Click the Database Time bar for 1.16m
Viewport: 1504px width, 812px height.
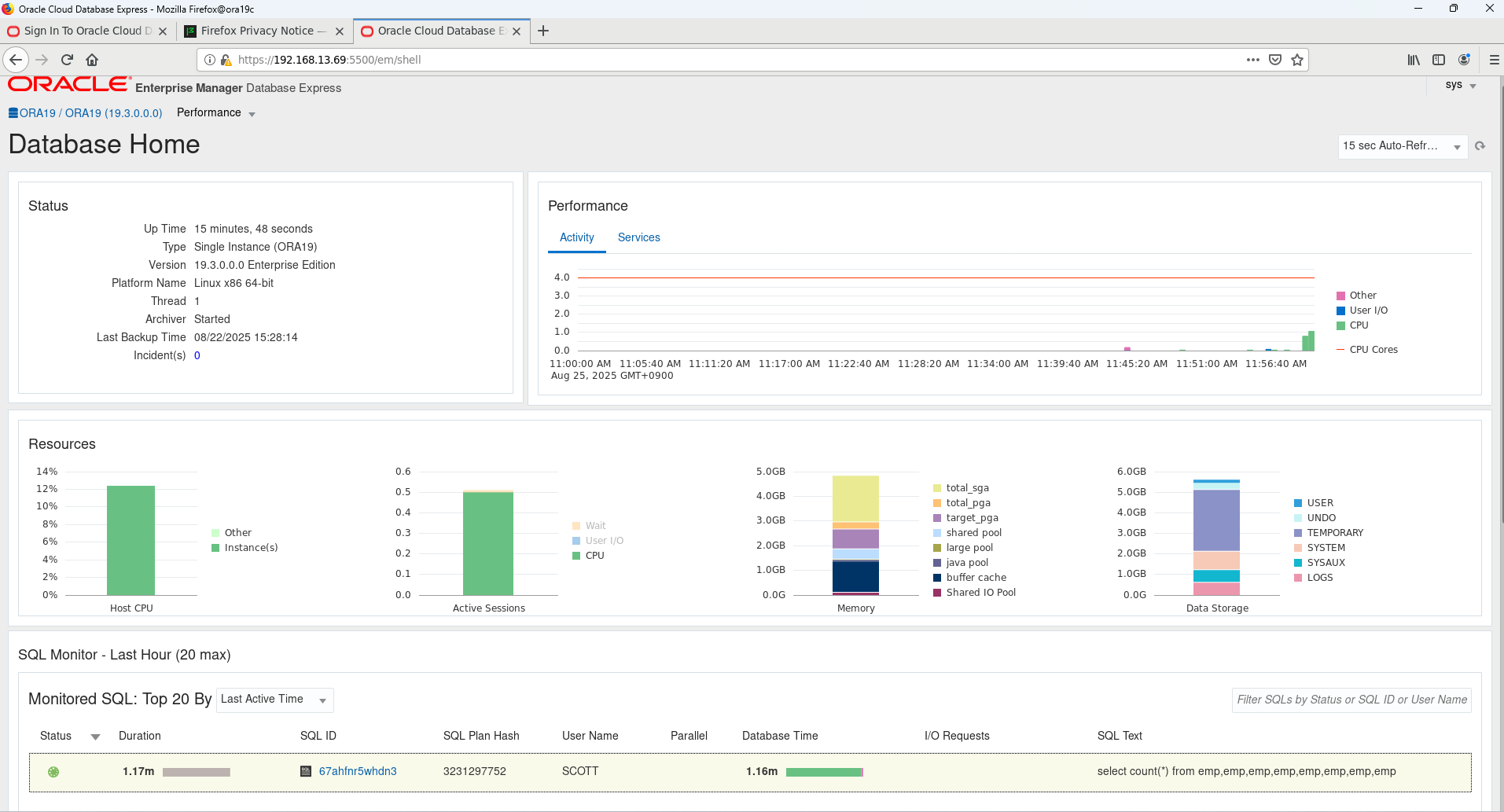825,772
